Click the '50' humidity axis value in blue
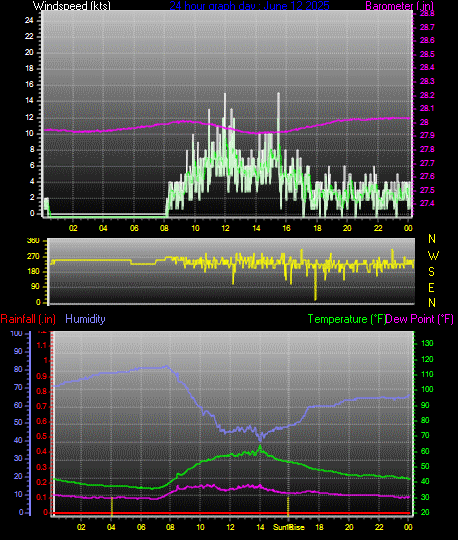The width and height of the screenshot is (458, 540). click(x=18, y=422)
